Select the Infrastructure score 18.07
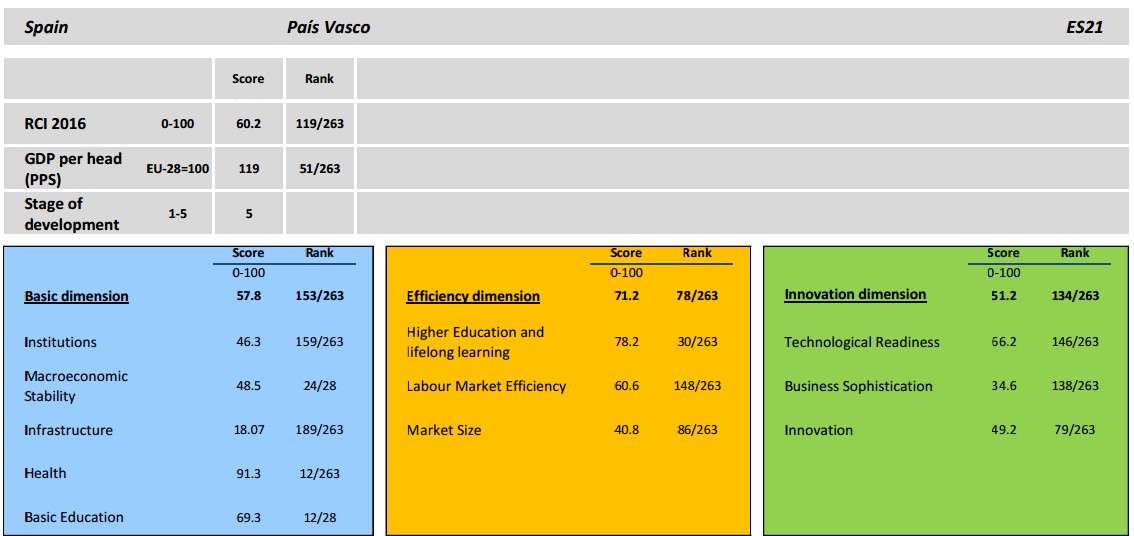Image resolution: width=1134 pixels, height=536 pixels. click(248, 430)
